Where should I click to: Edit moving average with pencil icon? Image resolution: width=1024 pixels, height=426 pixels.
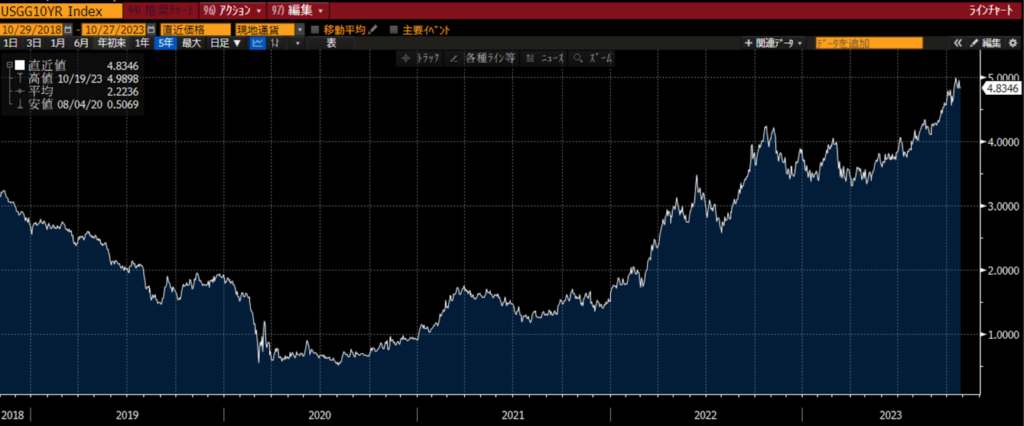(373, 30)
